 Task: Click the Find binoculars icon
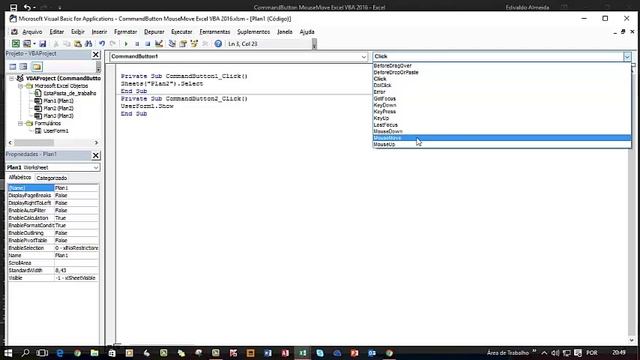click(88, 44)
